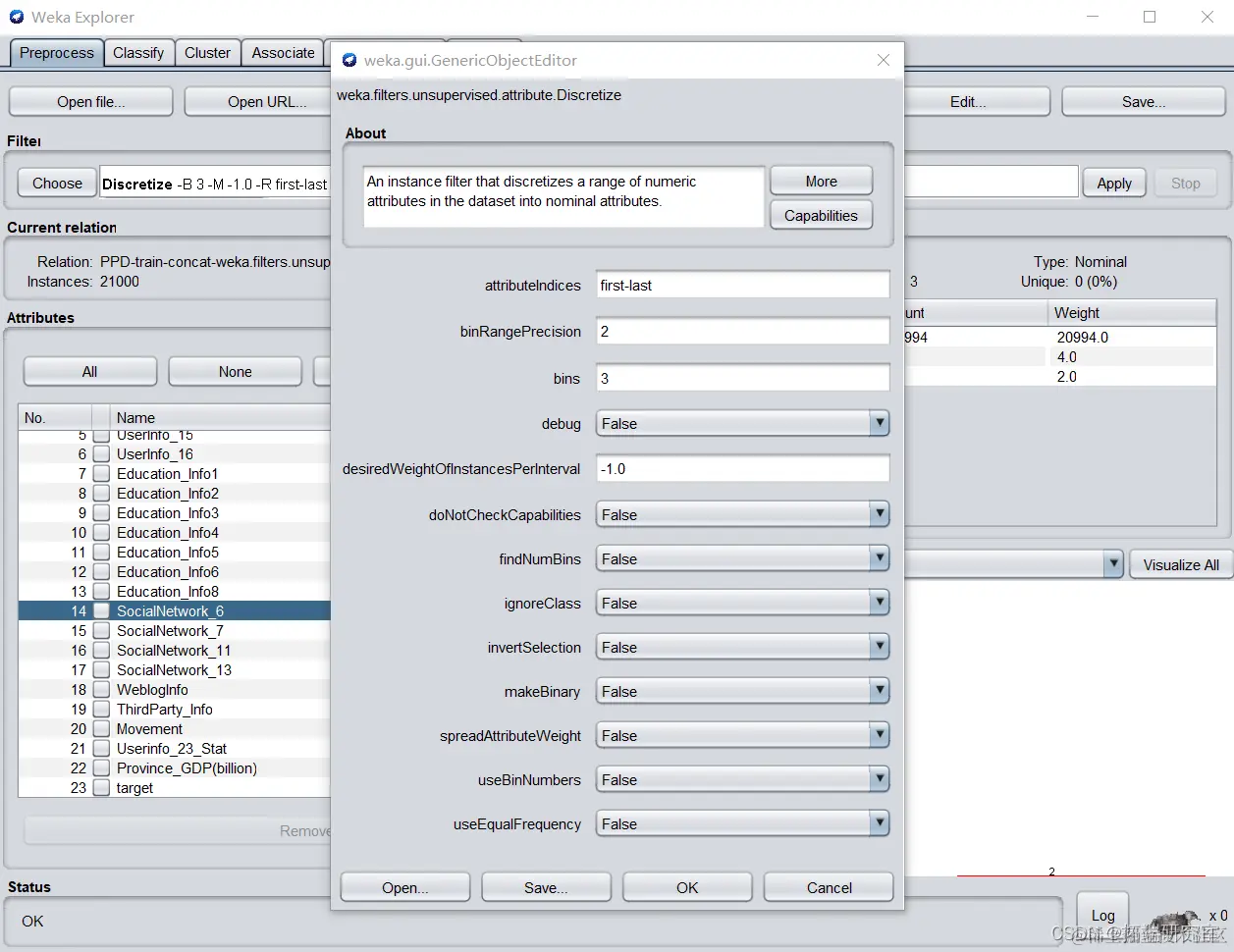Tick the checkbox for SocialNetwork_11
Screen dimensions: 1234x952
click(x=101, y=651)
